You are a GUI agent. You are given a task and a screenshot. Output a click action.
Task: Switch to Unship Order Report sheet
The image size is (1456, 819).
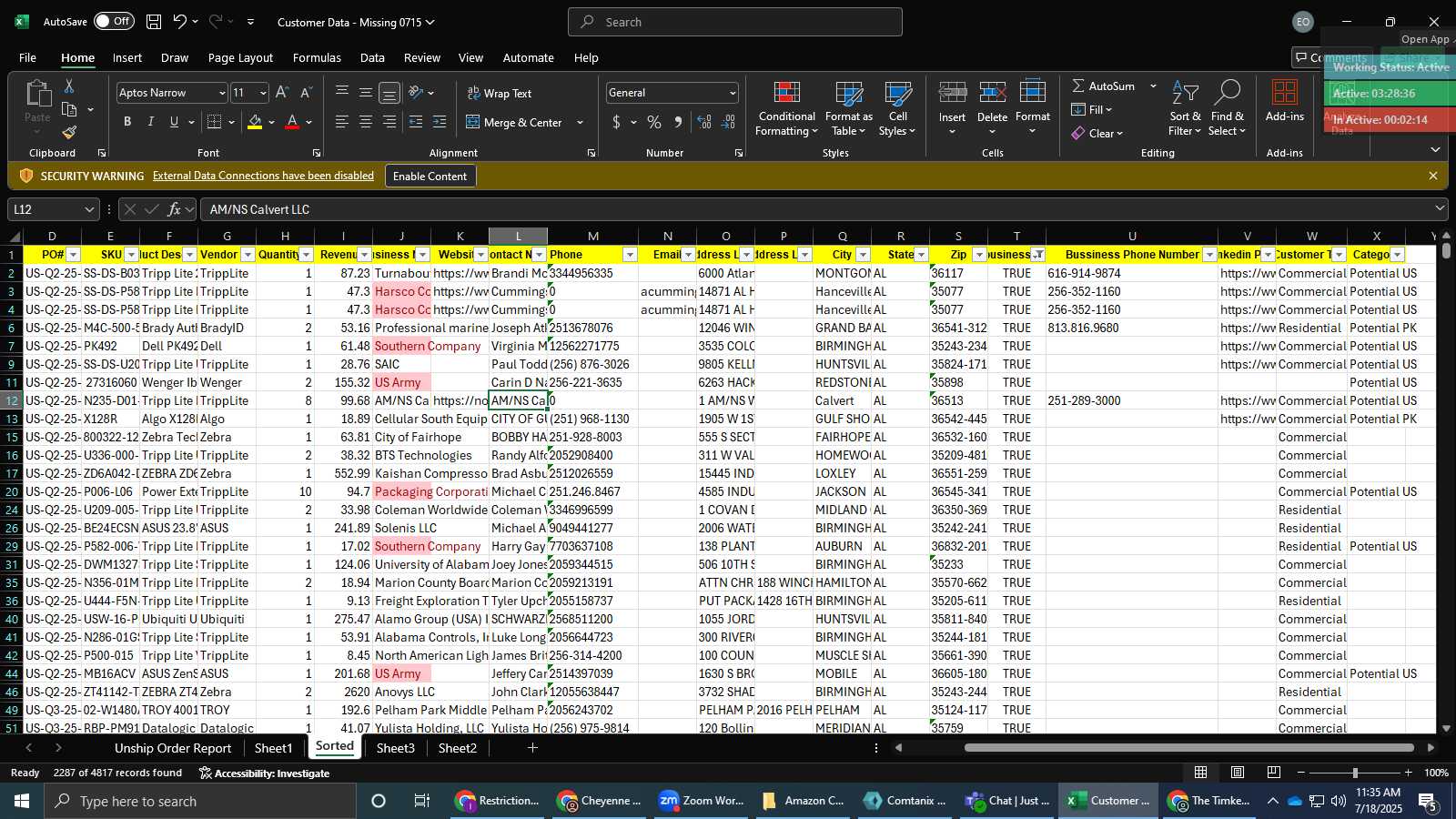[173, 748]
